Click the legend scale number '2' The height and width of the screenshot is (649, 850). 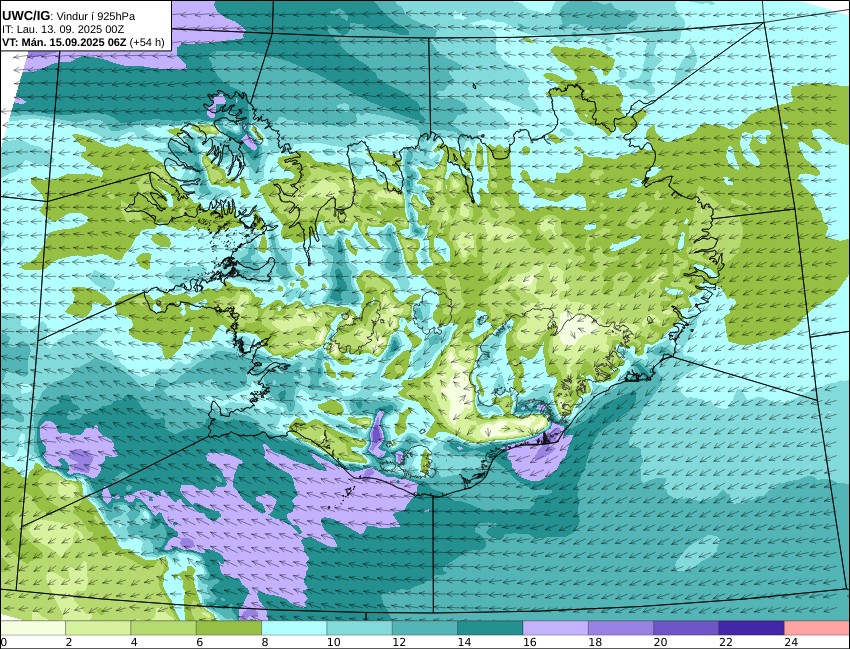click(x=69, y=642)
